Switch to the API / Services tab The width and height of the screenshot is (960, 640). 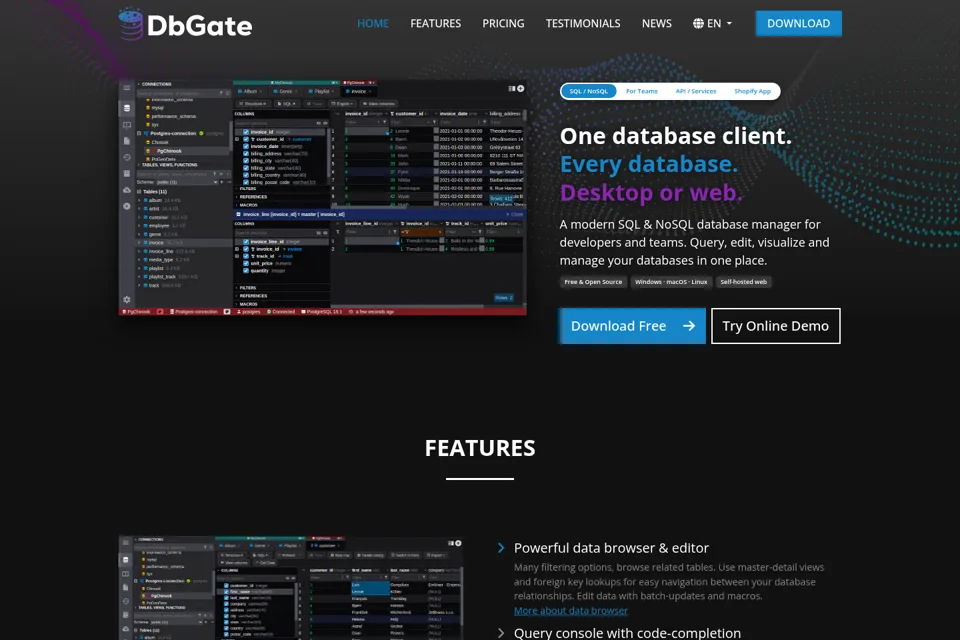click(x=696, y=91)
